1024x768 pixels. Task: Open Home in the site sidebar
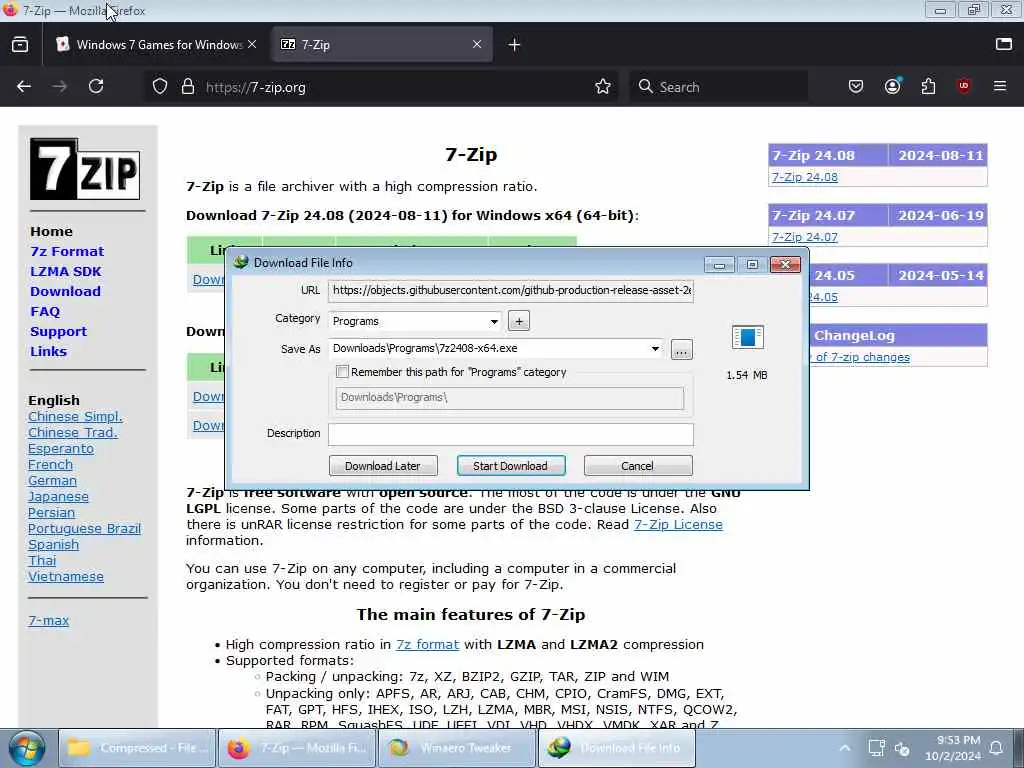point(52,231)
